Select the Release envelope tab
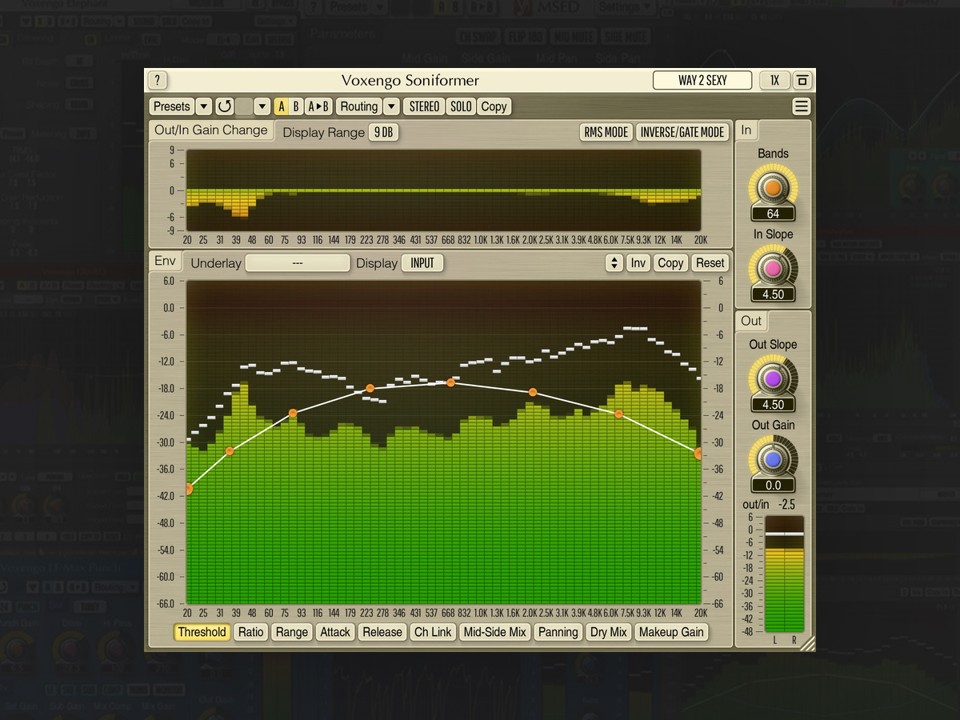This screenshot has width=960, height=720. [x=382, y=632]
